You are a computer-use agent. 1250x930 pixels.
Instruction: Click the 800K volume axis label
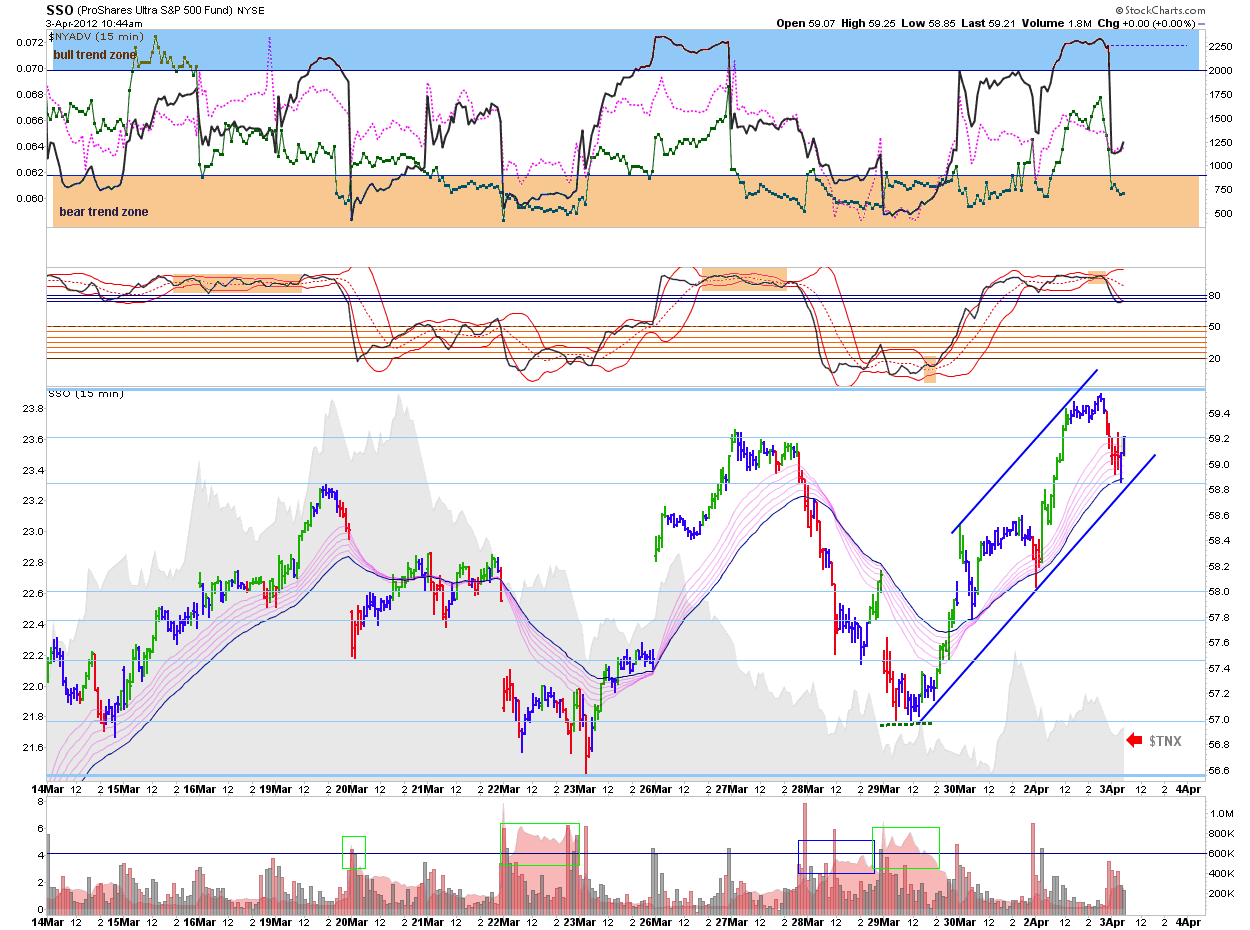point(1221,833)
